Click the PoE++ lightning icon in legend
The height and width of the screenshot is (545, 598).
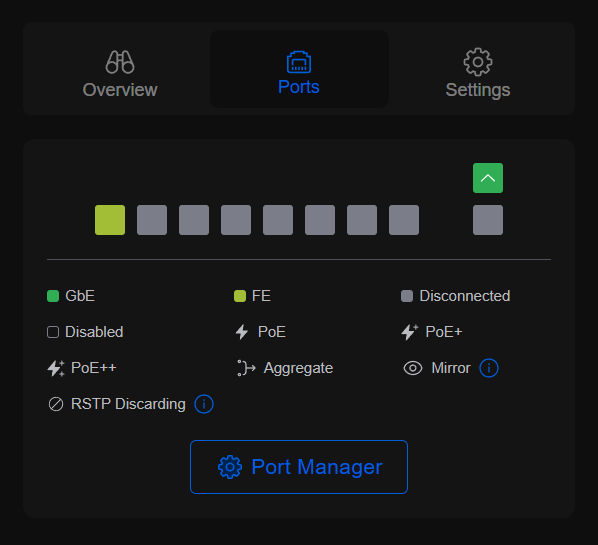[x=56, y=368]
